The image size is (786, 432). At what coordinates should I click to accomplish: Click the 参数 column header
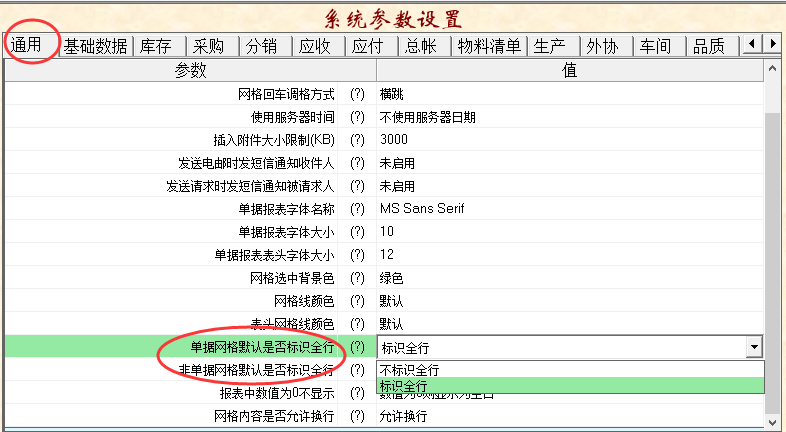point(190,70)
